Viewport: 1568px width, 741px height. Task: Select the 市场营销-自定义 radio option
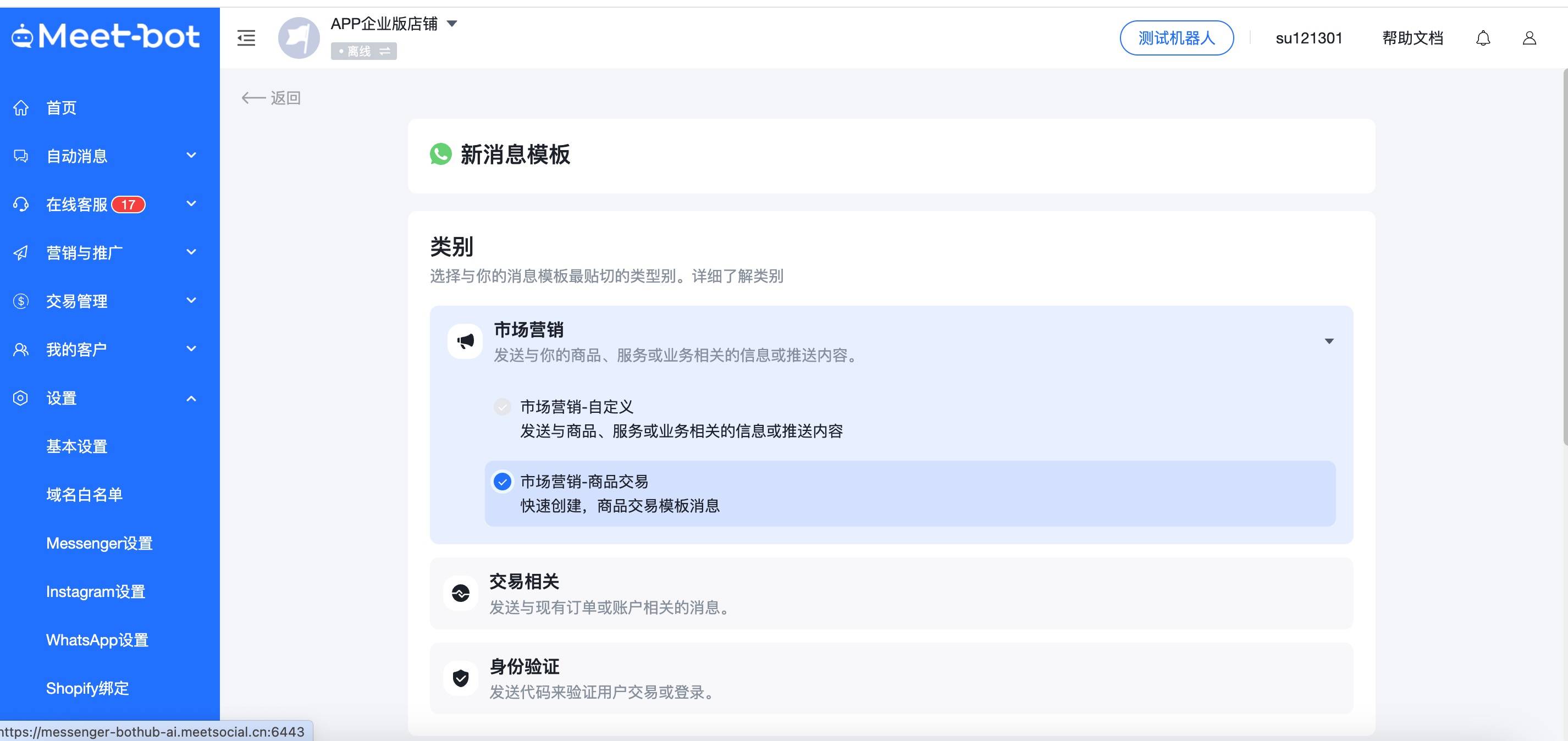pos(502,406)
